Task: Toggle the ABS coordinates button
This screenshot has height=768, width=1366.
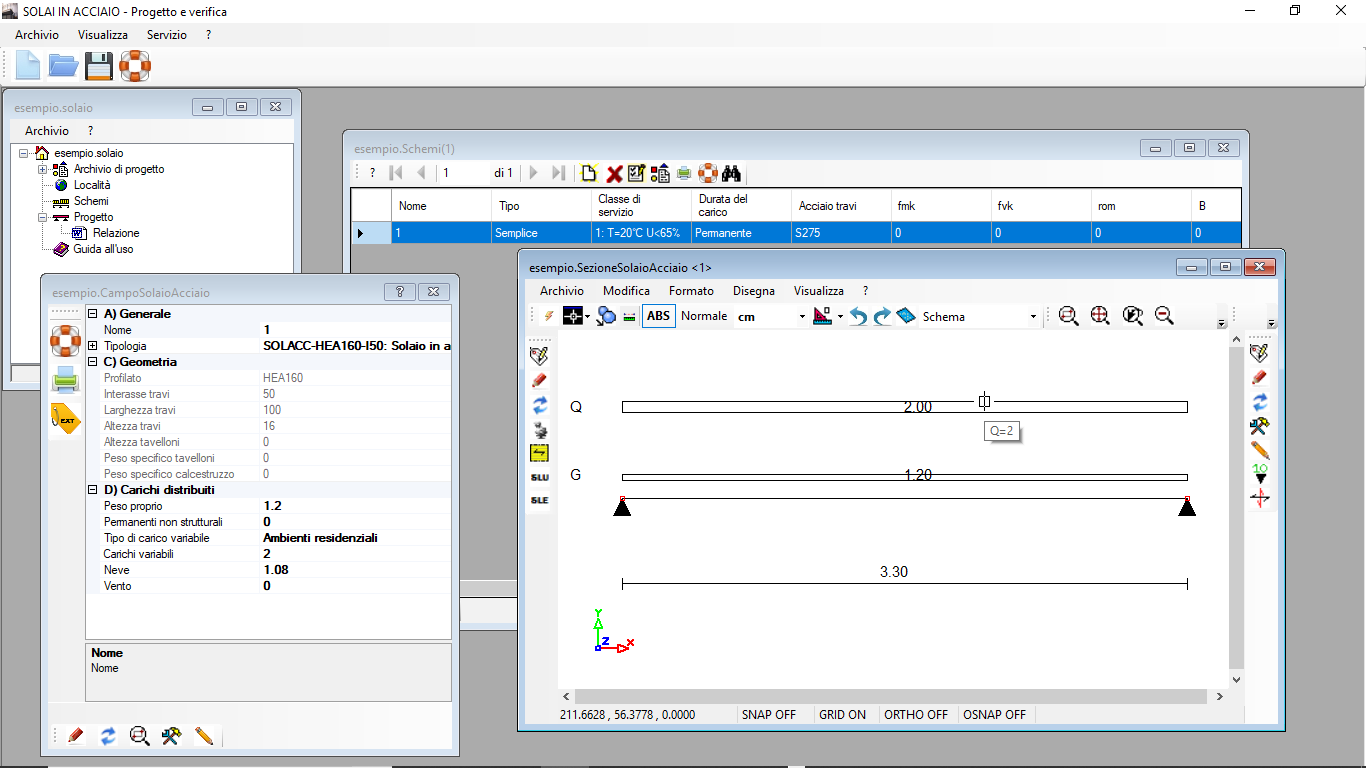Action: 659,316
